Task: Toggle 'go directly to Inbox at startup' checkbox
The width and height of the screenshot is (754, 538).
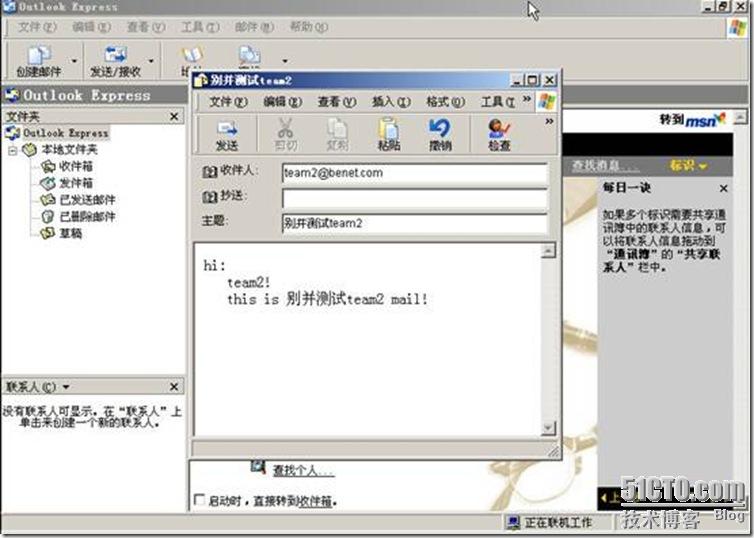Action: pos(199,500)
